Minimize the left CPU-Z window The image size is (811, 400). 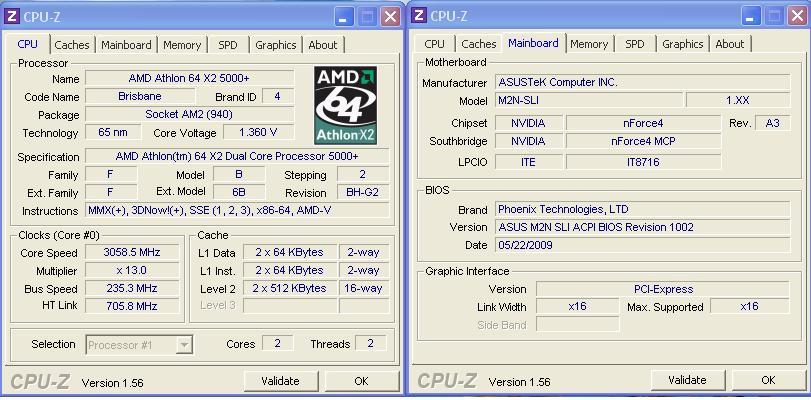[343, 17]
